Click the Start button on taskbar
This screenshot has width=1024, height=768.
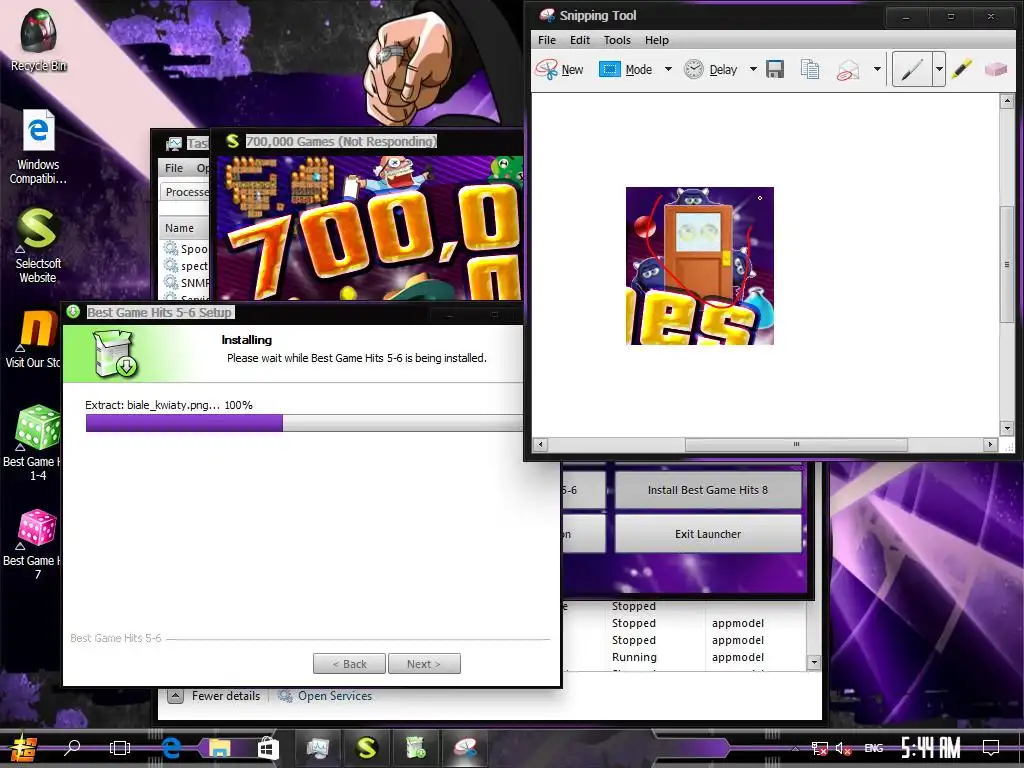click(24, 748)
